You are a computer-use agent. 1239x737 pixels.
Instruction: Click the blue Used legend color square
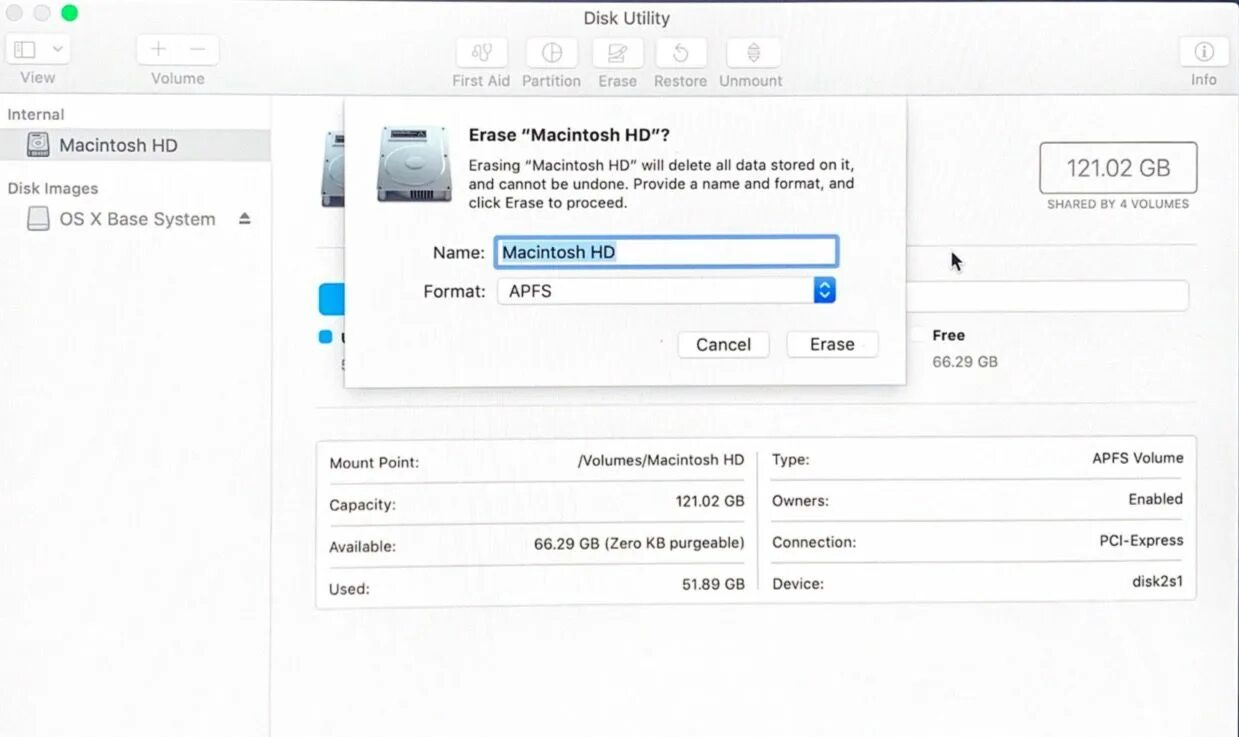(x=325, y=337)
